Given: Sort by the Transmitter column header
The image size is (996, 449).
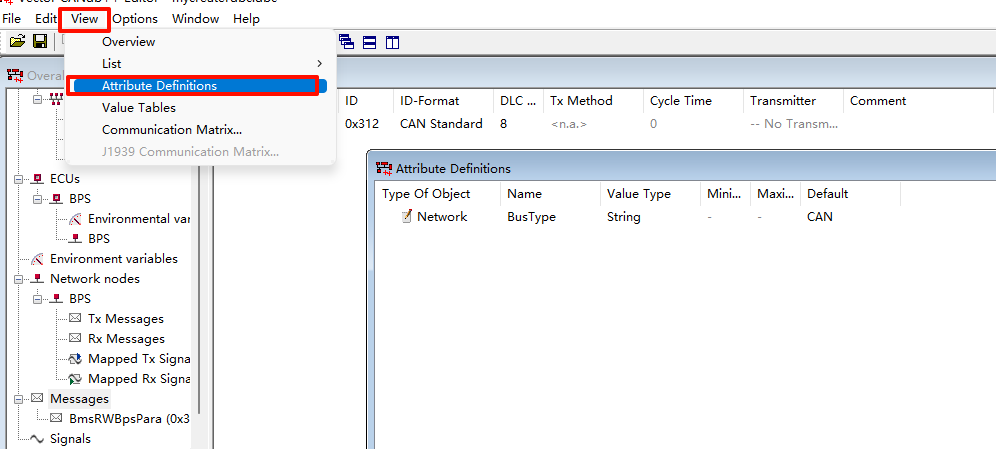Looking at the screenshot, I should 793,101.
